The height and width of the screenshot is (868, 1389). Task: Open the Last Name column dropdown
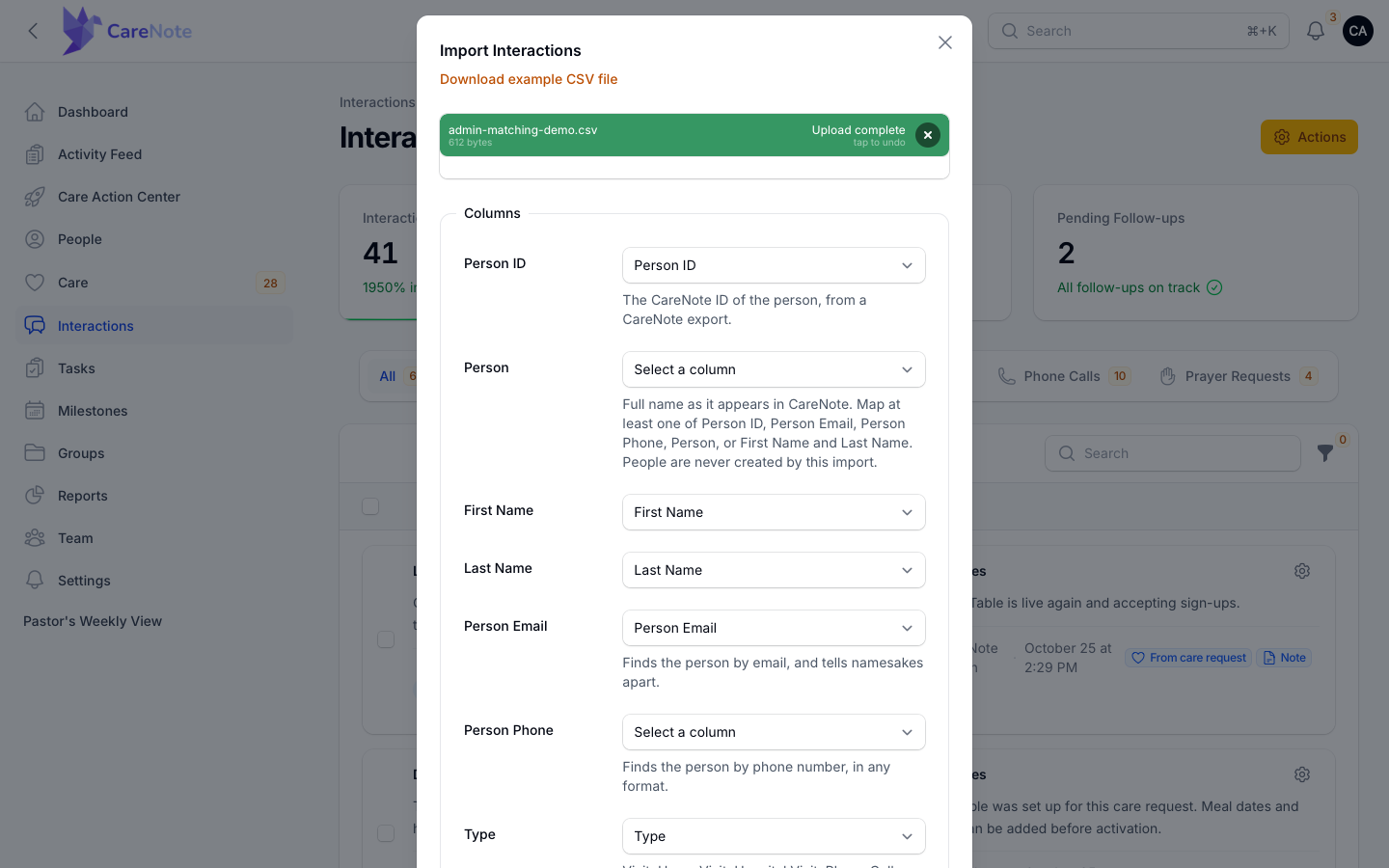[x=774, y=570]
